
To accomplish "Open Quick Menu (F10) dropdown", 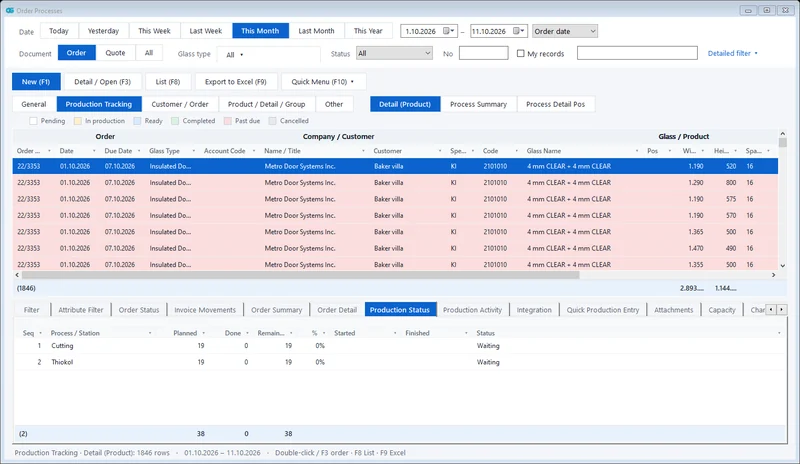I will 322,82.
